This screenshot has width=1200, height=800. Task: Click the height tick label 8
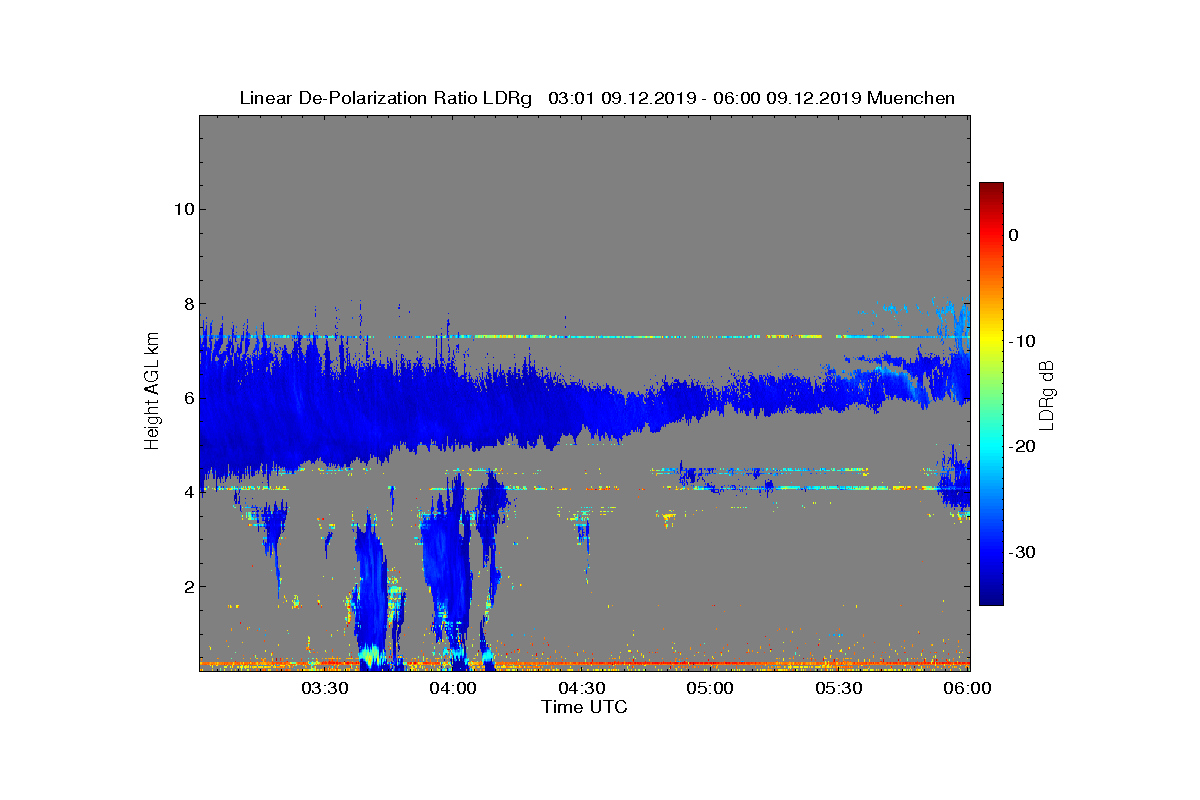tap(187, 304)
